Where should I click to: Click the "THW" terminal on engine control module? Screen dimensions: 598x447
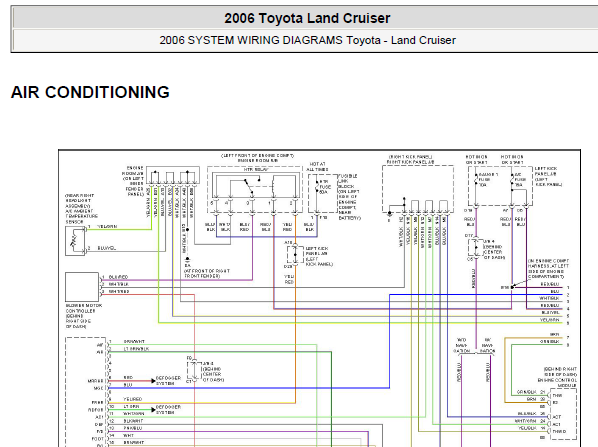[x=557, y=396]
